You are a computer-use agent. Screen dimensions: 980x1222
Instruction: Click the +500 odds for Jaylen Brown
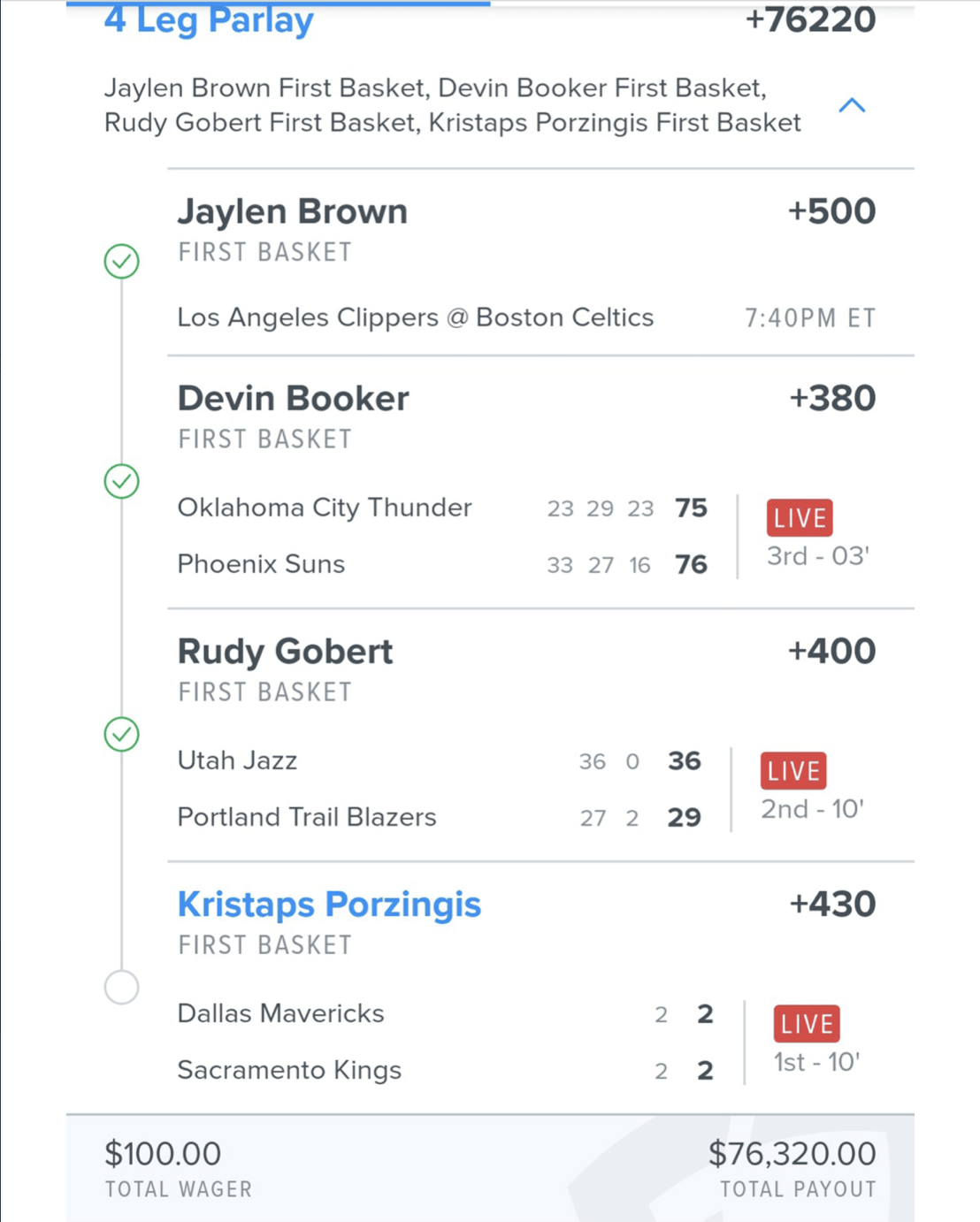(x=831, y=211)
